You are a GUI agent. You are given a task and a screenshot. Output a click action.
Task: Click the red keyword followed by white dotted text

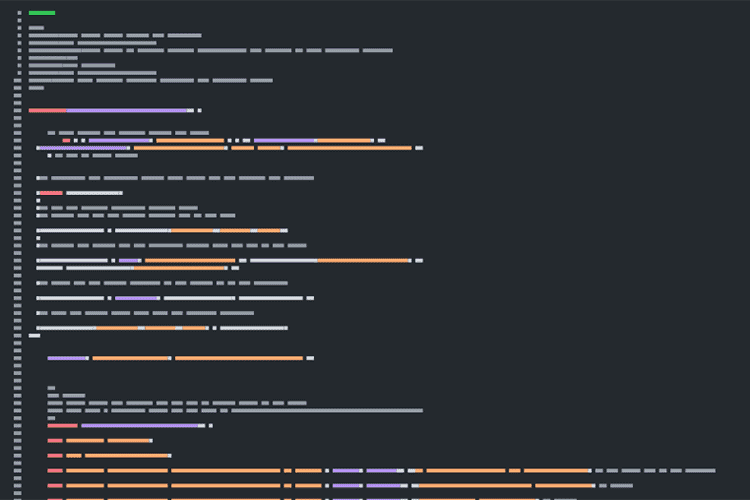(x=50, y=193)
